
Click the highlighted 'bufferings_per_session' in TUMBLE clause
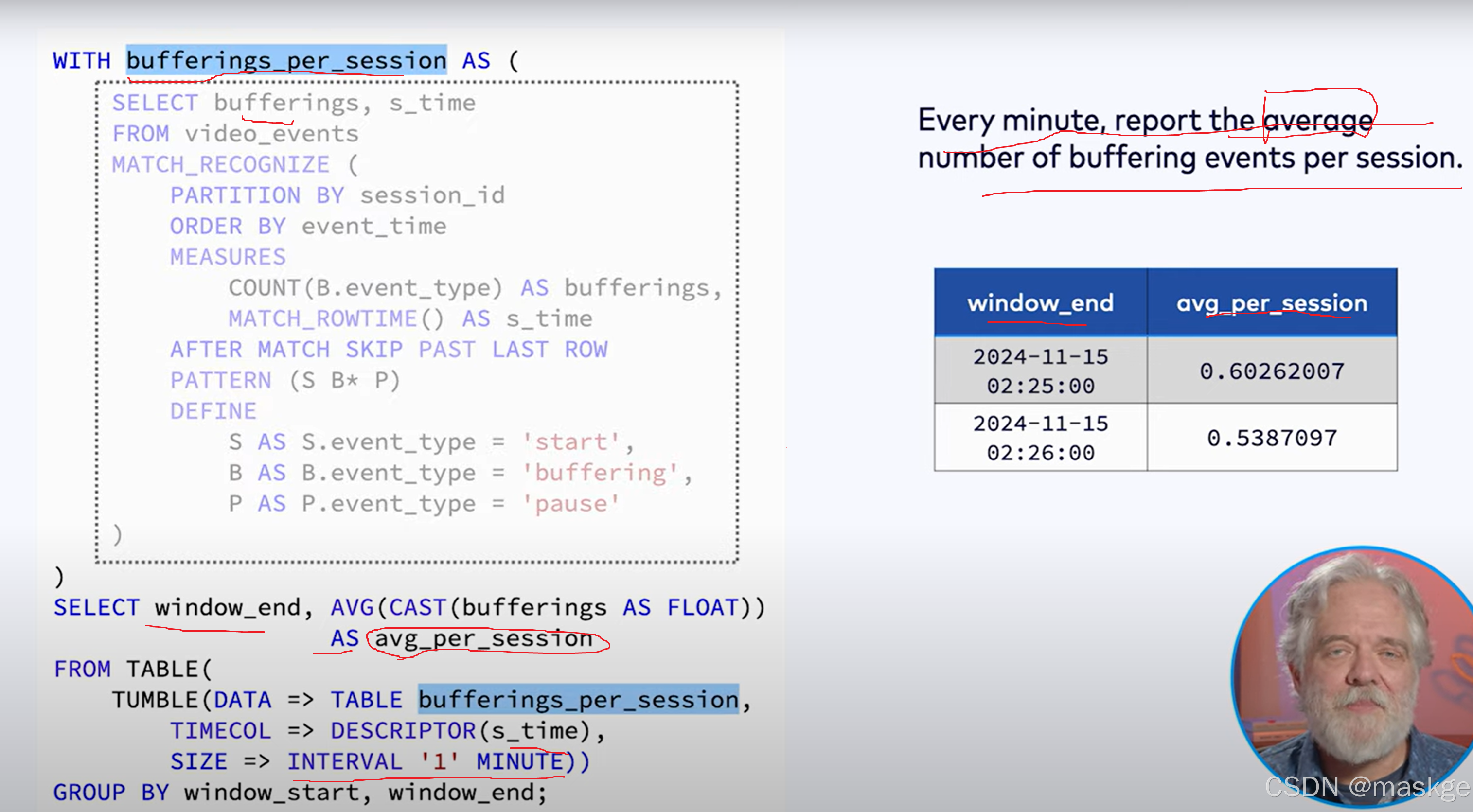[x=578, y=699]
